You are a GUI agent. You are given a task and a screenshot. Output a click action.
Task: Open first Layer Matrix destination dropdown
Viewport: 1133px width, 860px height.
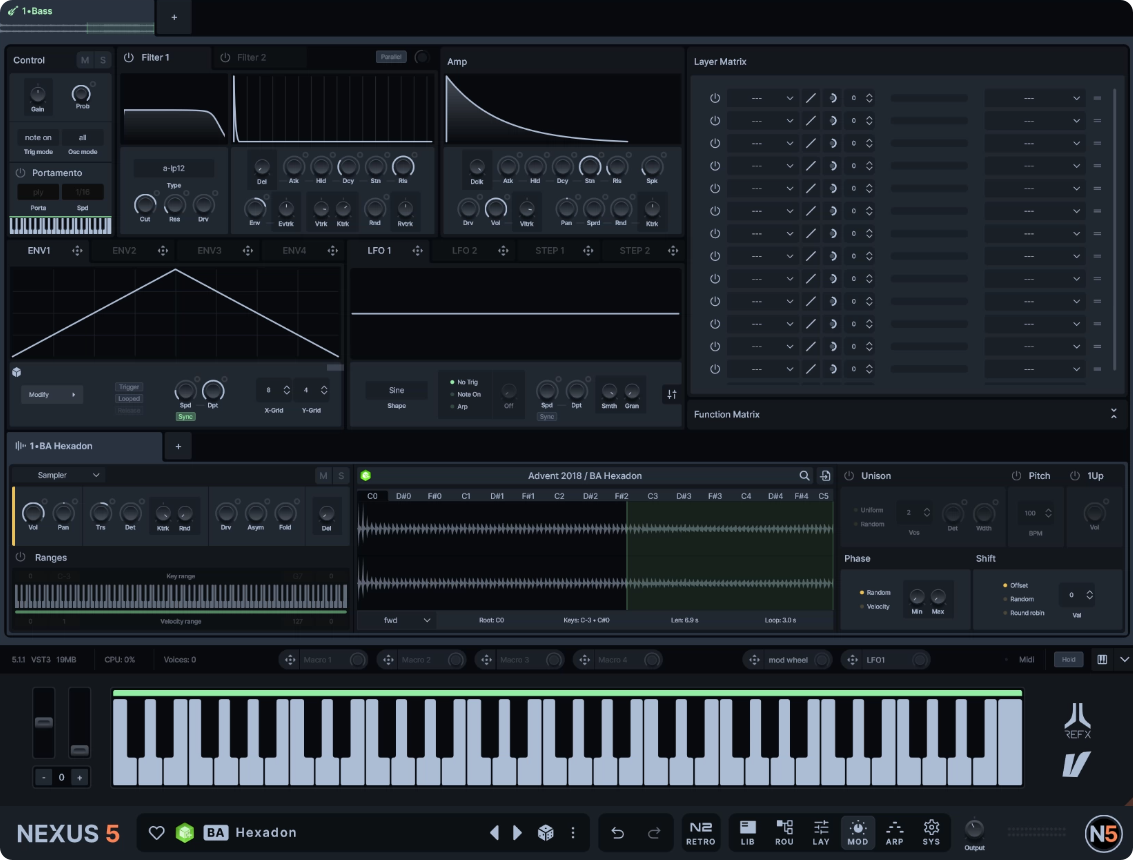point(1035,98)
